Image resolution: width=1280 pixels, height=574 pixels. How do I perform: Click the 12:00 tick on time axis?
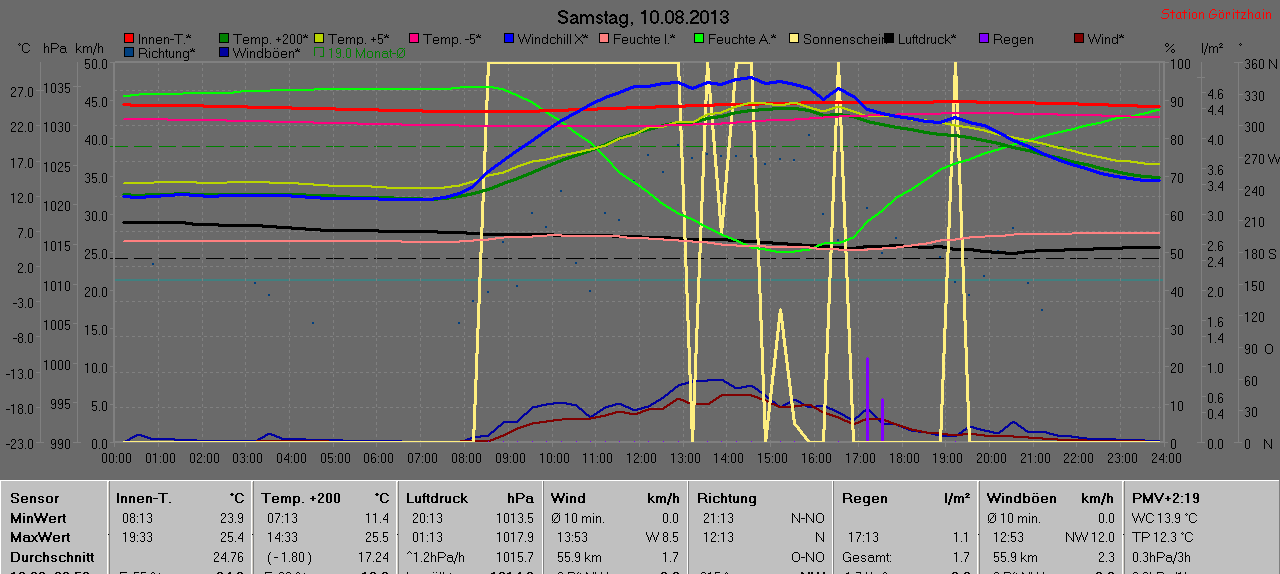[x=641, y=458]
